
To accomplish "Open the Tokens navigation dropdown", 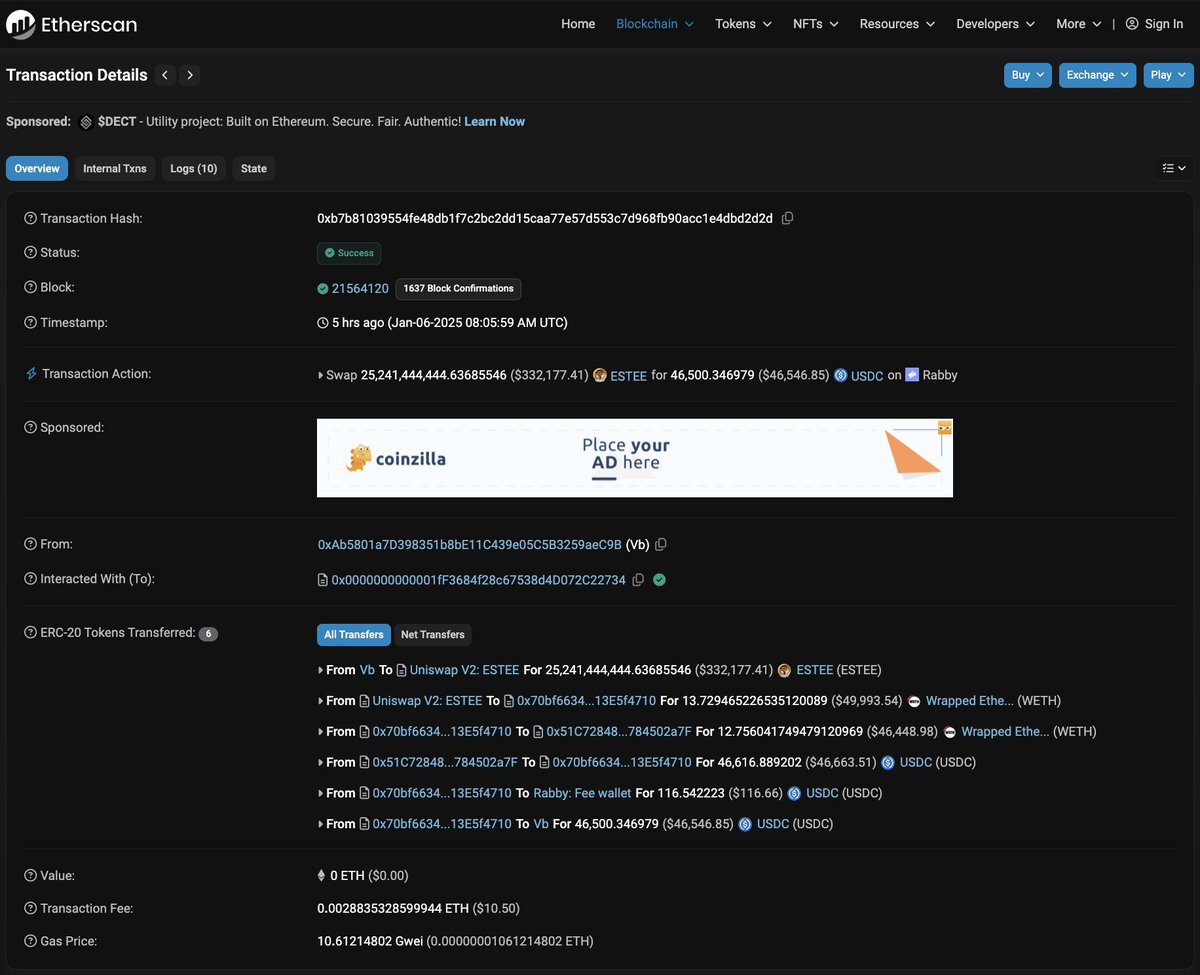I will pyautogui.click(x=742, y=24).
